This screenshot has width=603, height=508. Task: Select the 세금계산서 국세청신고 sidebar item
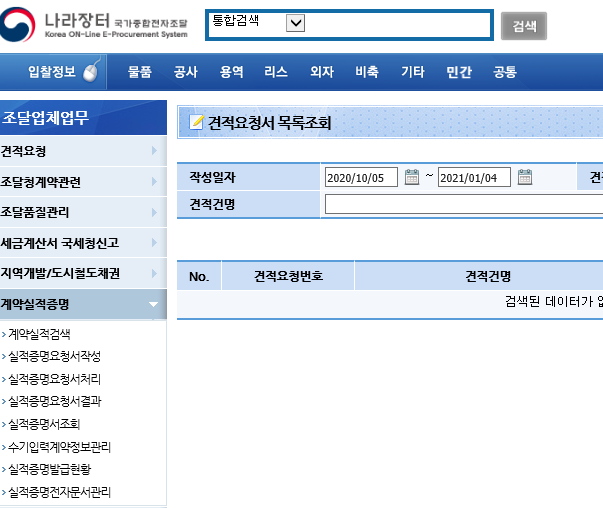pos(83,243)
